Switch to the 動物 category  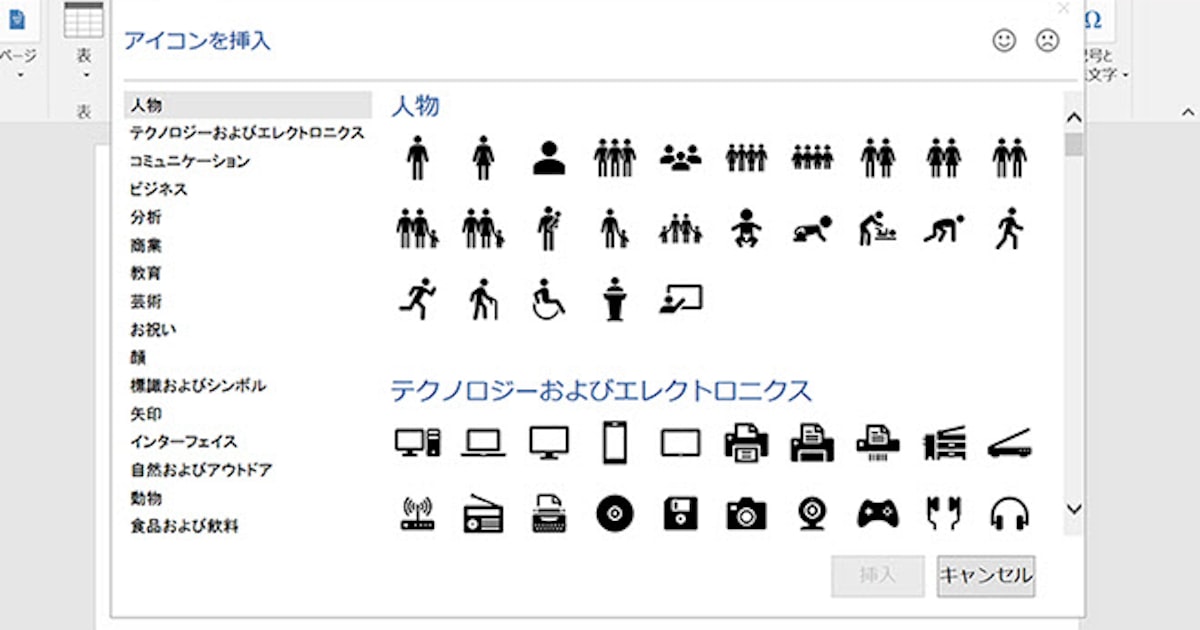pos(145,498)
